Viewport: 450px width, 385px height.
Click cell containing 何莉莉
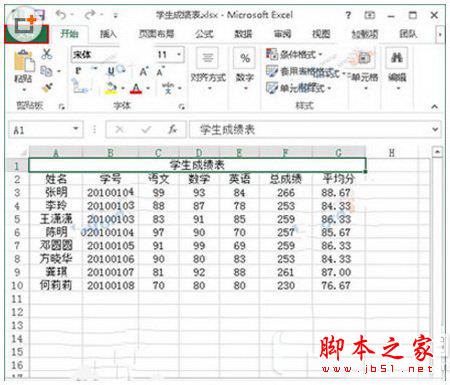click(56, 285)
